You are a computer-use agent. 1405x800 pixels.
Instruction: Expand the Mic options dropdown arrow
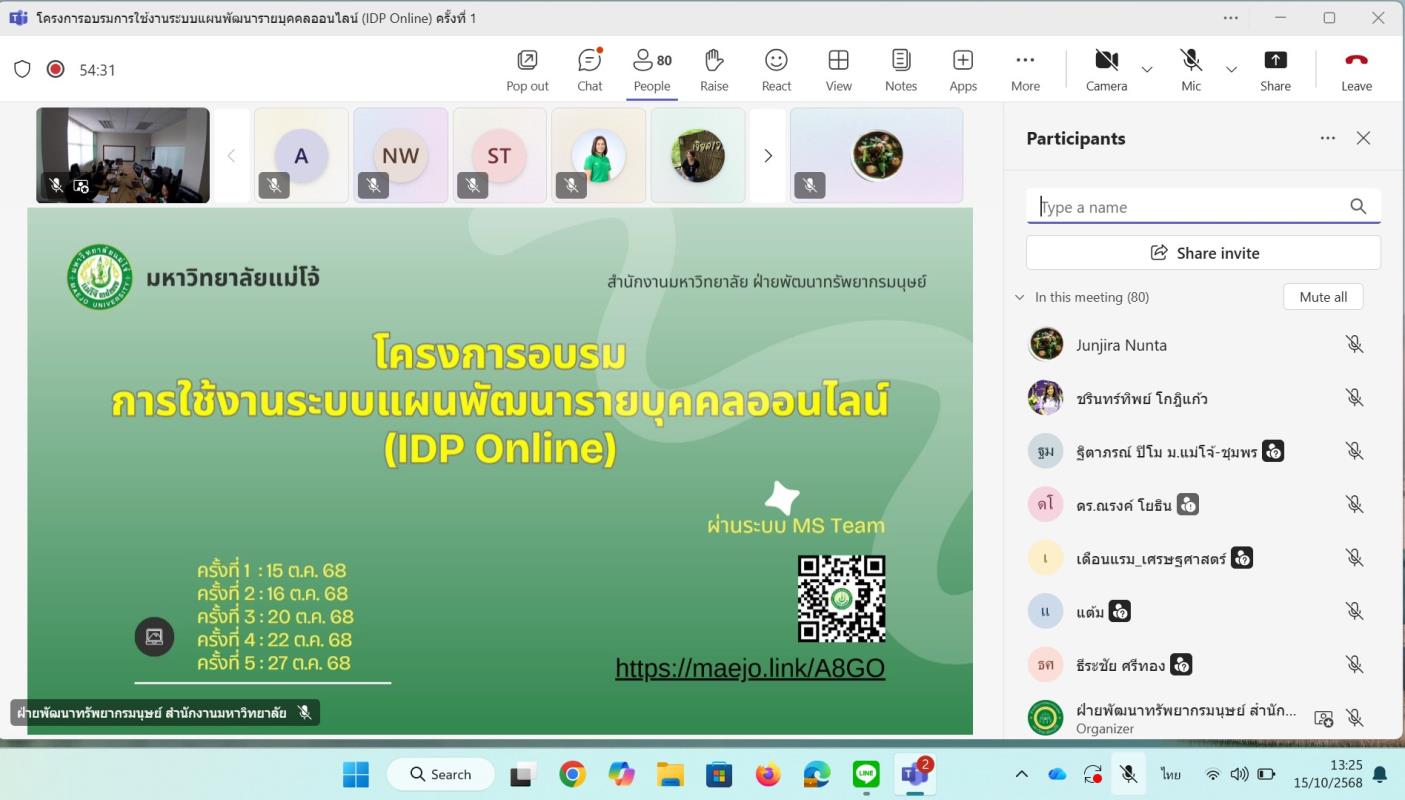point(1231,70)
